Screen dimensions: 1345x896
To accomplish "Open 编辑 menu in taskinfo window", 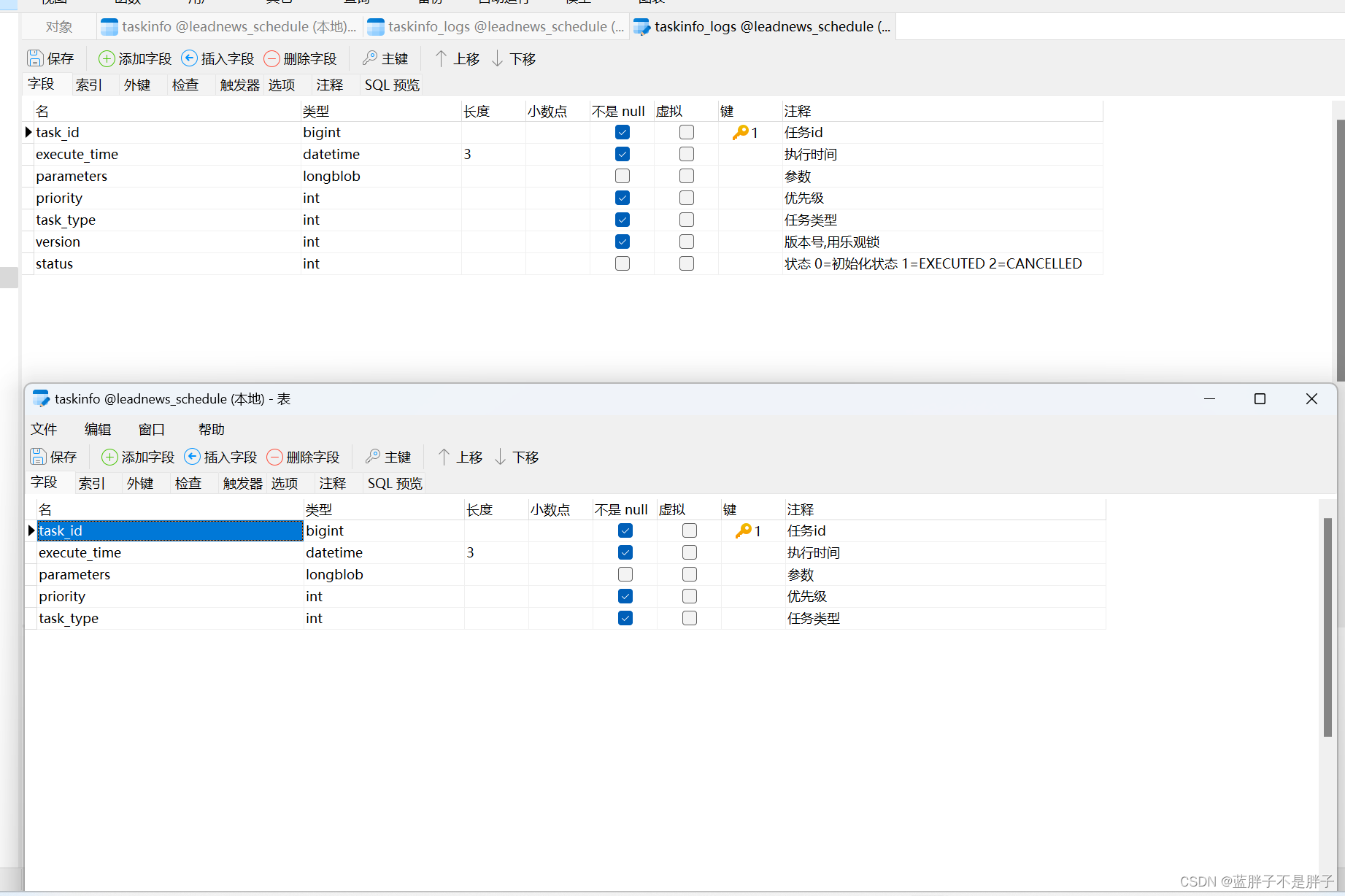I will coord(98,429).
